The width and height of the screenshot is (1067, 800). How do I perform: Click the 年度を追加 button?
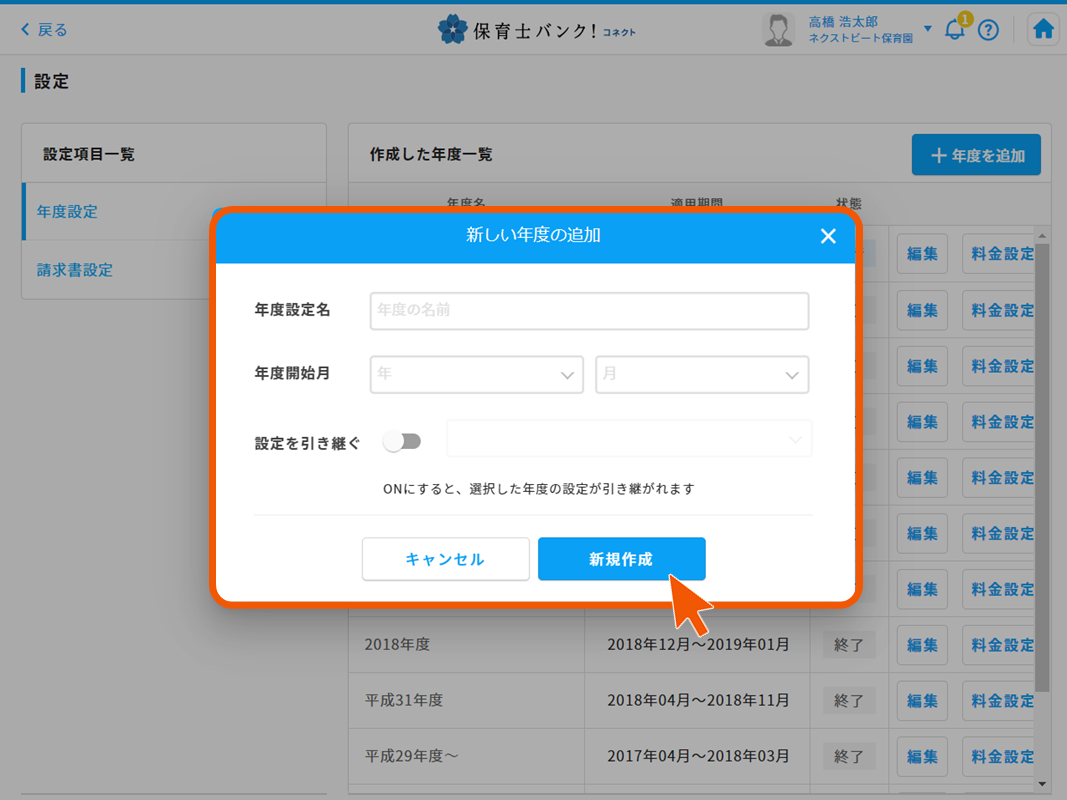(x=976, y=155)
